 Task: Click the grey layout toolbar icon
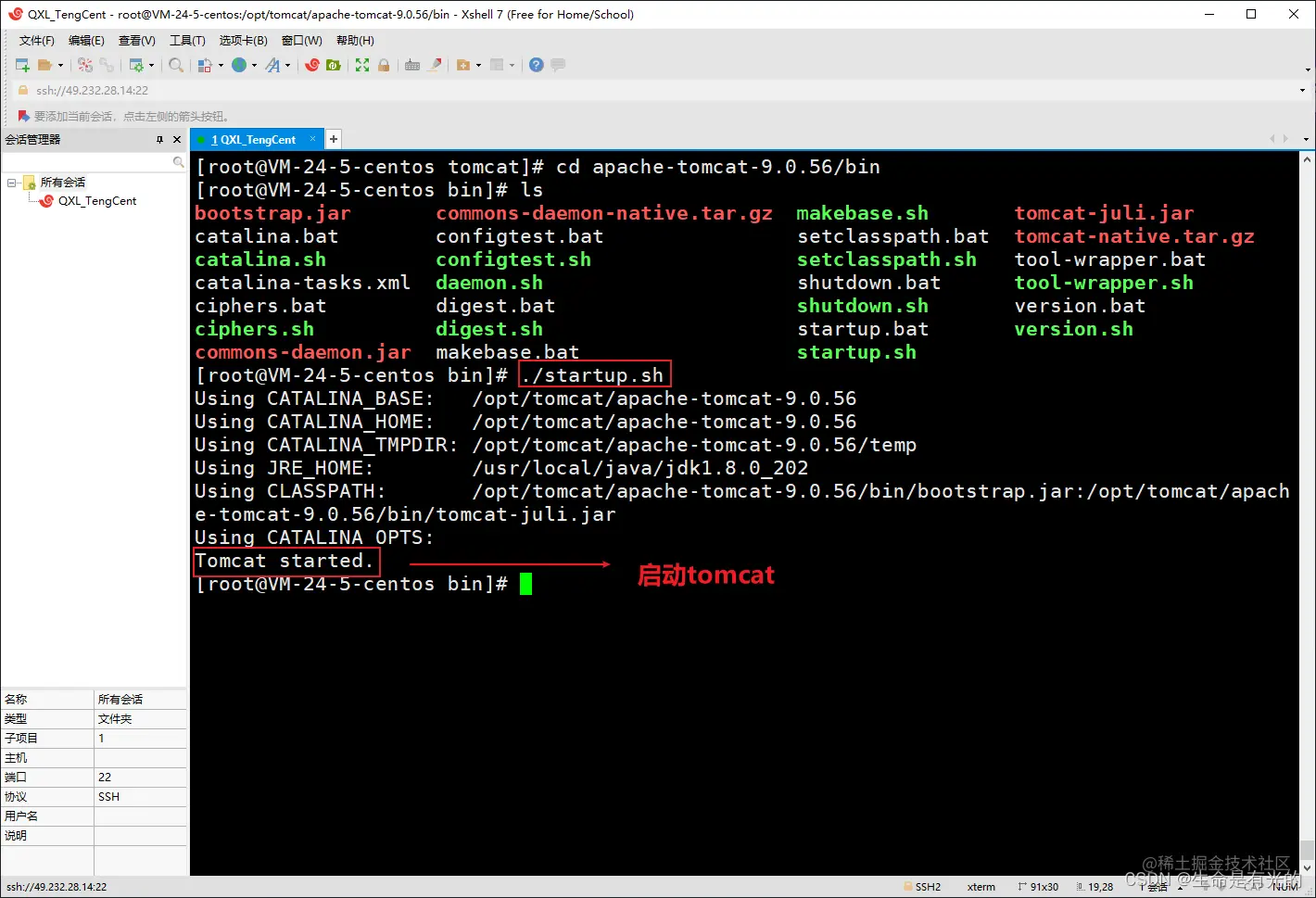pos(497,65)
